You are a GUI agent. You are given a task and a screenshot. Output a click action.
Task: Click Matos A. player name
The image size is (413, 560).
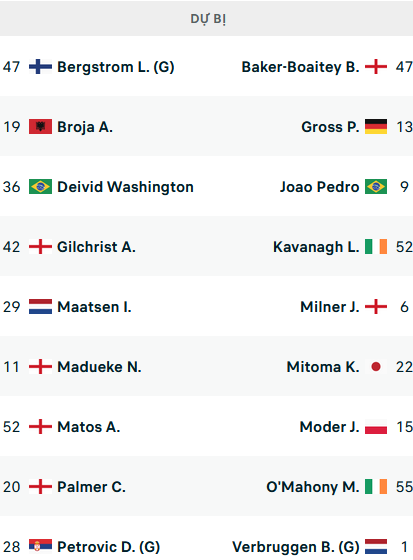tap(89, 427)
